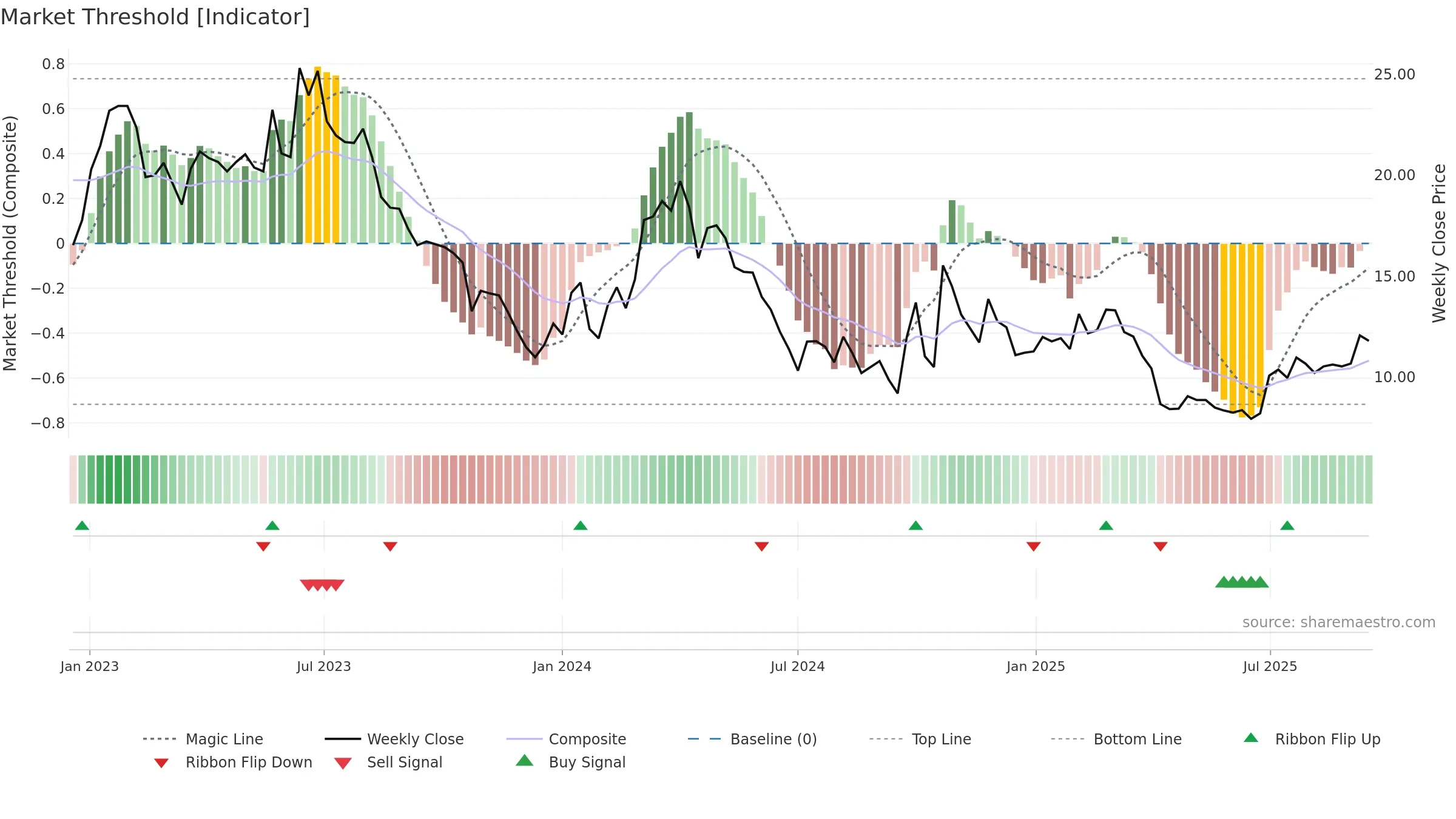Click the red ribbon flip down triangle before Jul 2024
1456x819 pixels.
[762, 547]
